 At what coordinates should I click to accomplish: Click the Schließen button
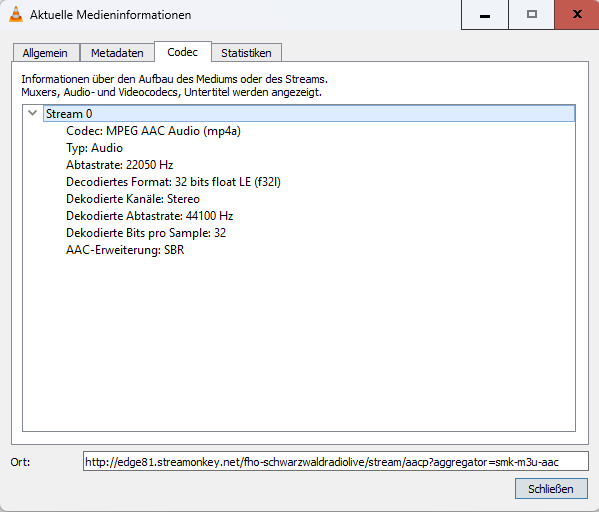551,489
